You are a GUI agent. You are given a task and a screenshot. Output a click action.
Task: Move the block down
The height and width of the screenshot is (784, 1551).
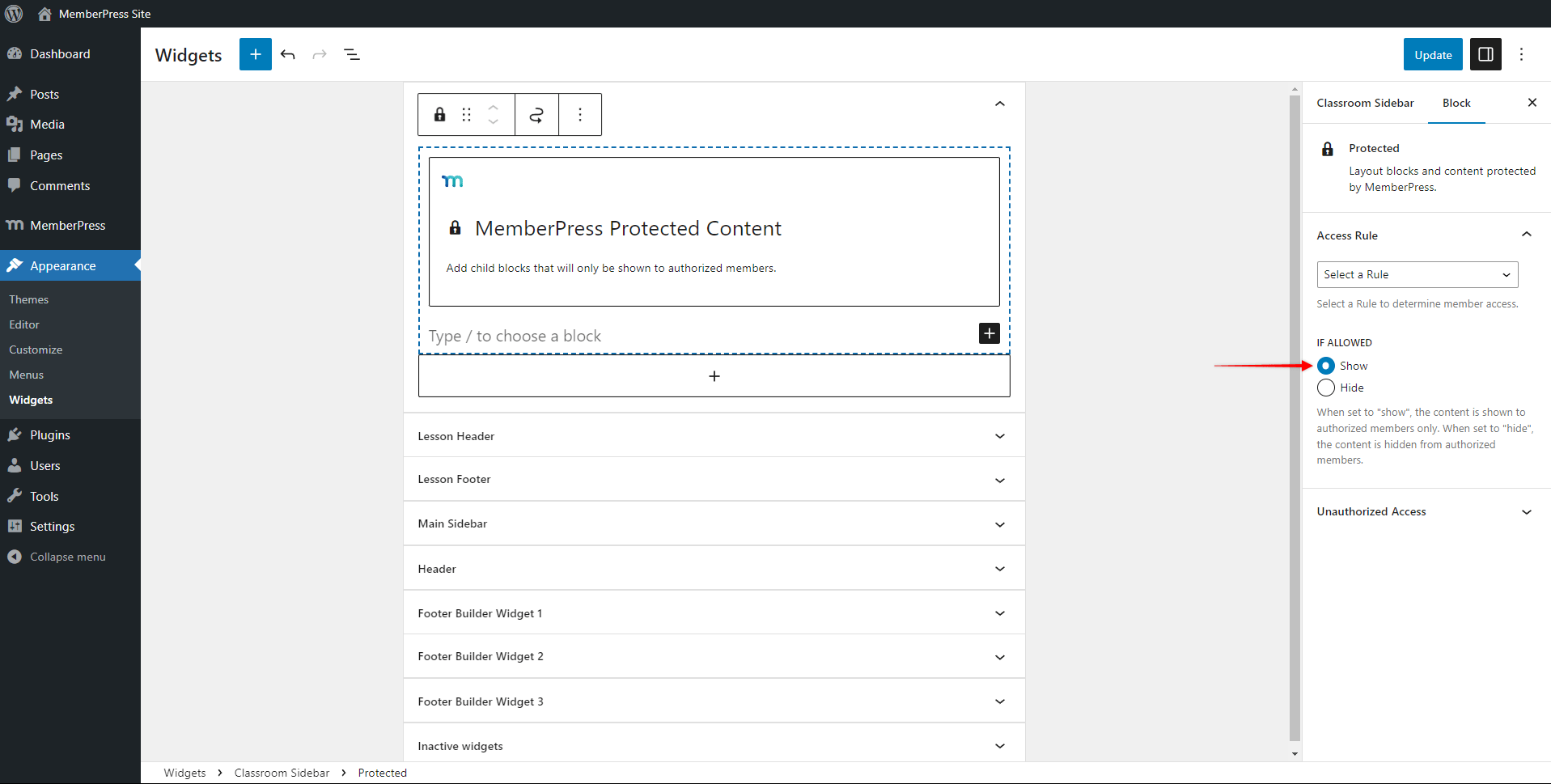[494, 122]
